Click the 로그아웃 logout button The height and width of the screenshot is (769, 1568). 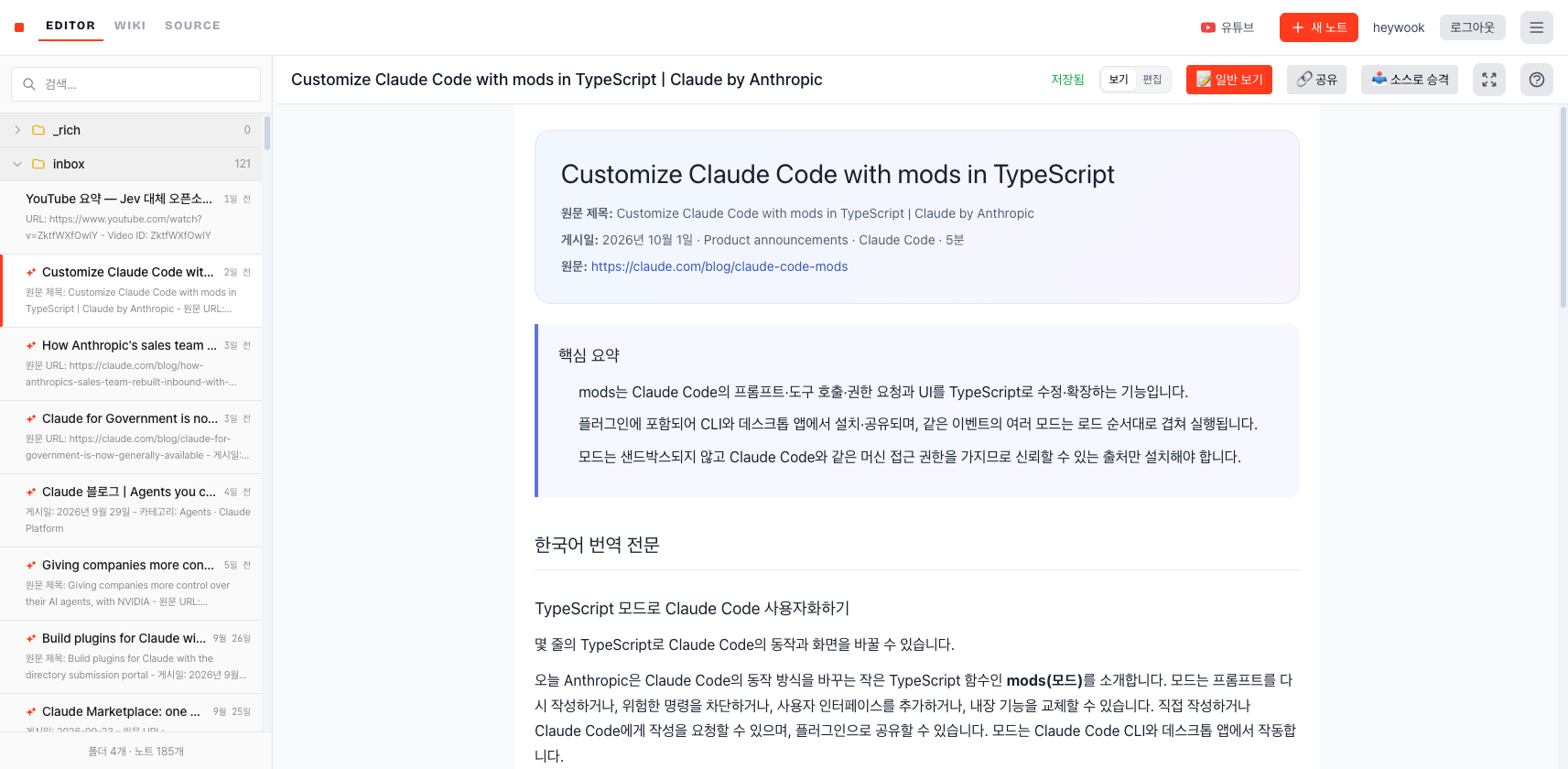coord(1472,27)
